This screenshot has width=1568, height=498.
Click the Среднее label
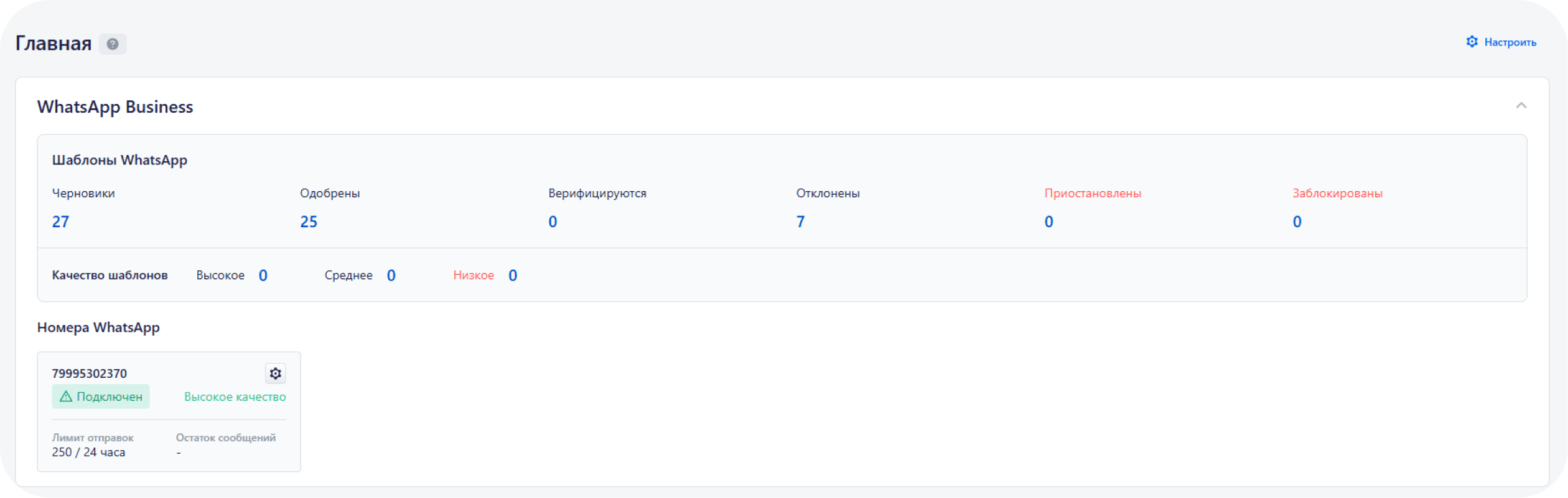pos(348,275)
